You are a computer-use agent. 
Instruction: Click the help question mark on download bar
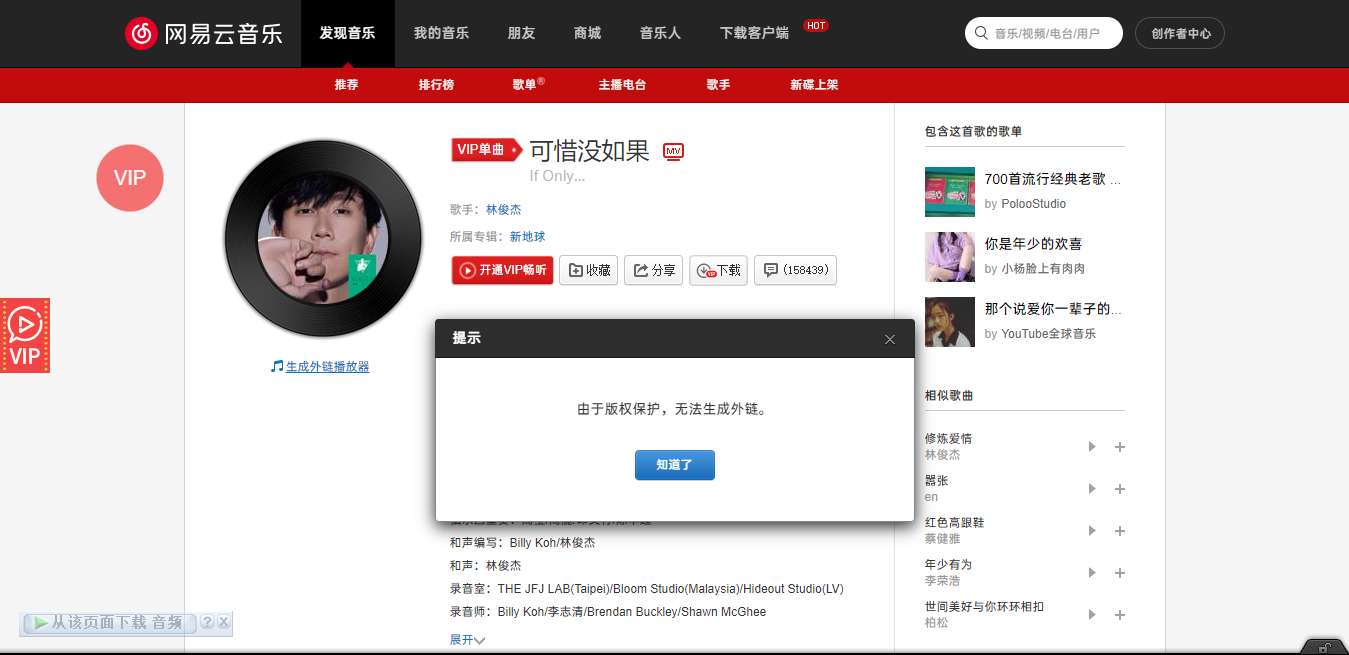point(207,622)
